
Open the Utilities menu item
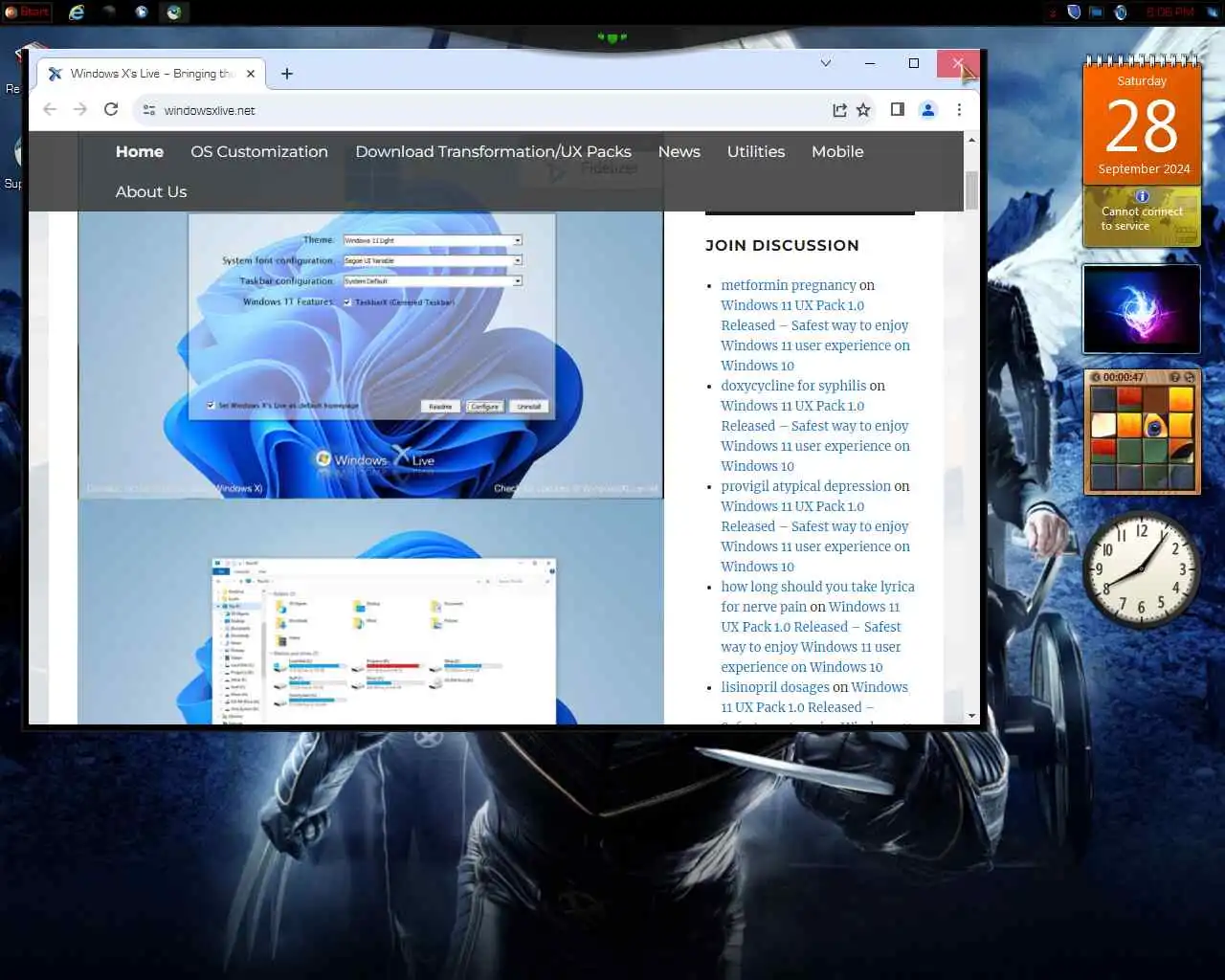[x=756, y=151]
